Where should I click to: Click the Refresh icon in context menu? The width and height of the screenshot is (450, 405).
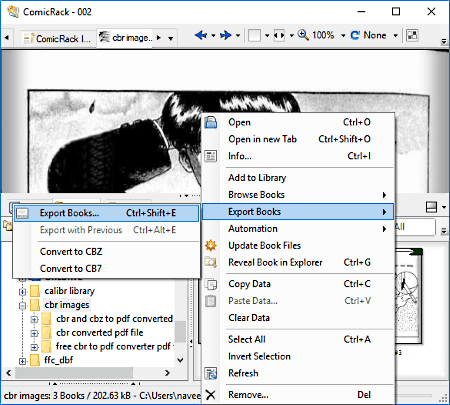211,373
